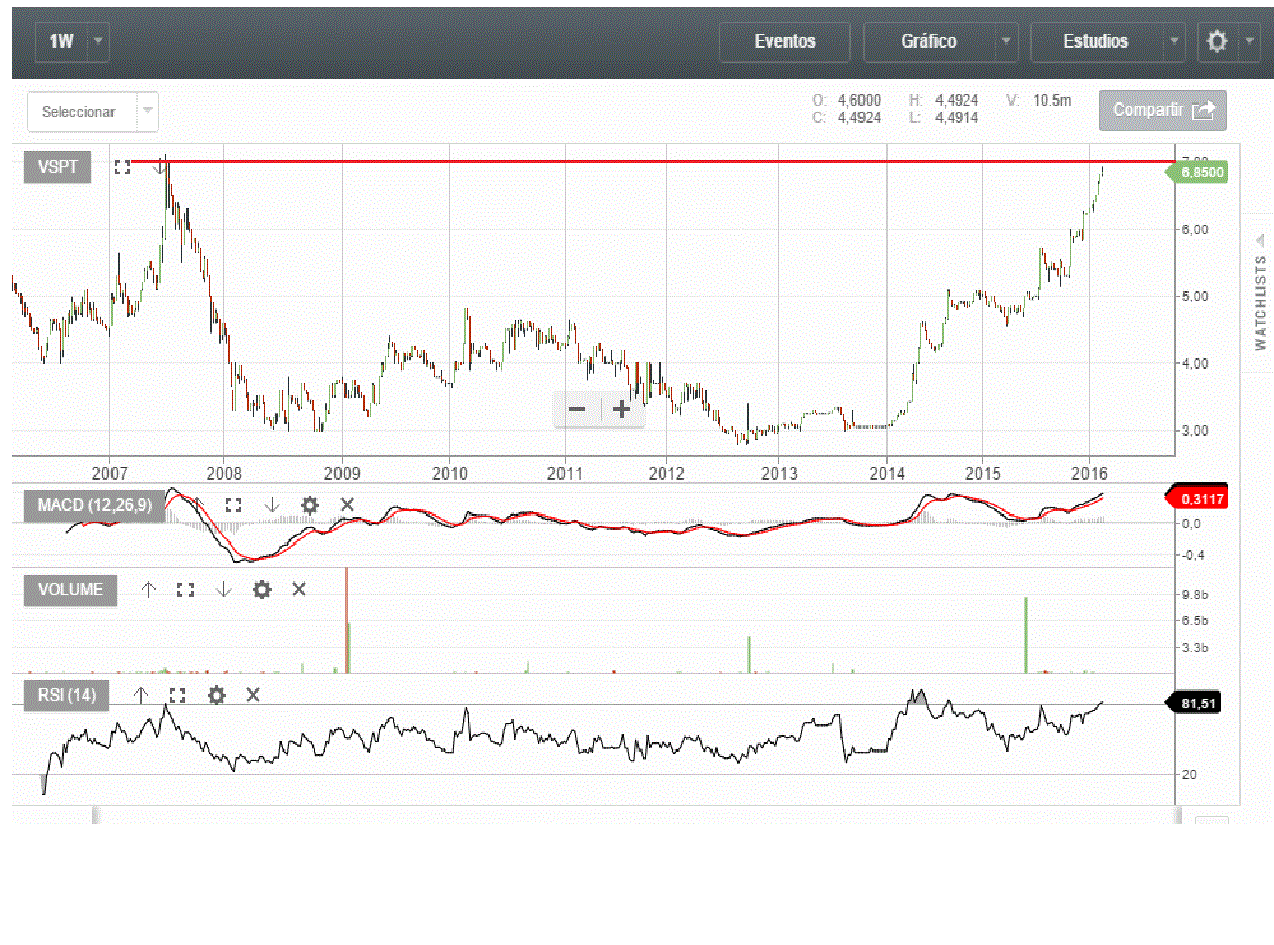Open the 1W timeframe dropdown
1274x945 pixels.
pos(98,42)
